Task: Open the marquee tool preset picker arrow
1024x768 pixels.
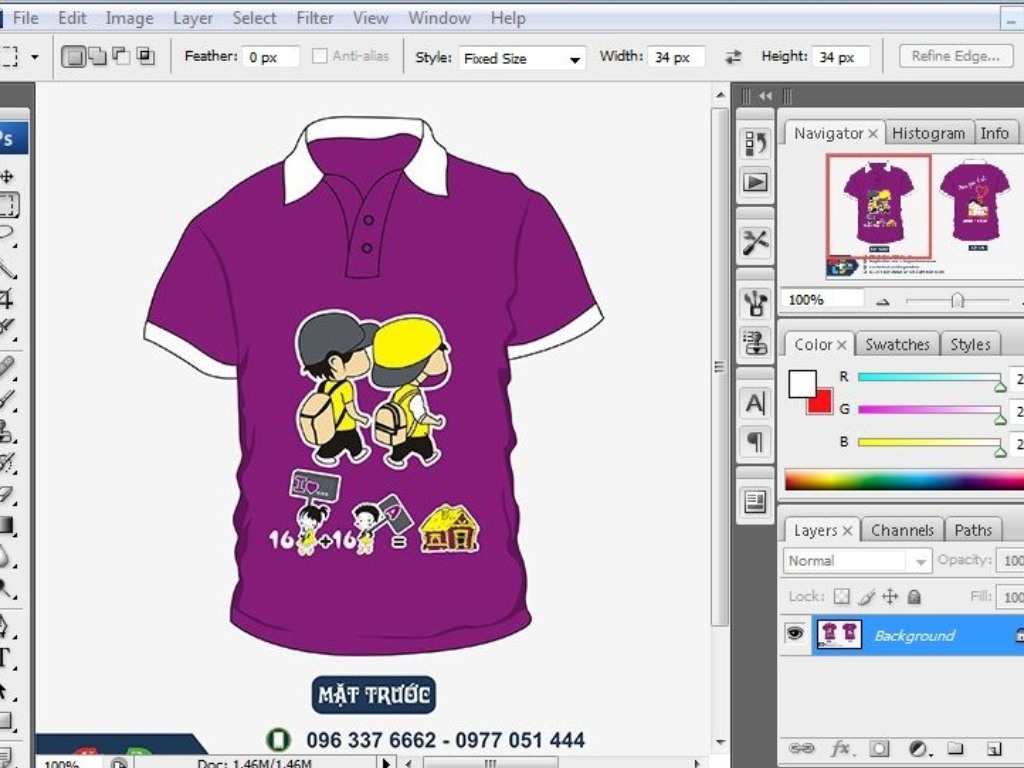Action: pos(35,57)
